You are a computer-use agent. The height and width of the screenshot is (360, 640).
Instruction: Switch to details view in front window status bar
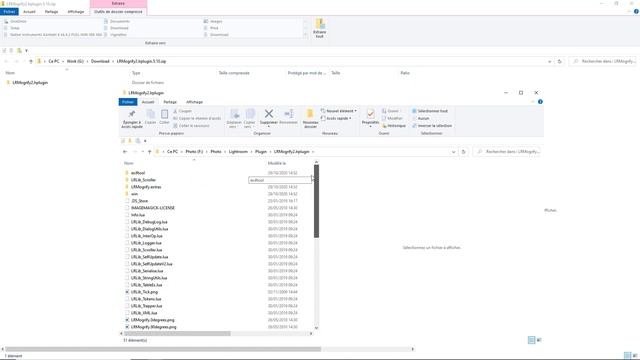coord(531,340)
